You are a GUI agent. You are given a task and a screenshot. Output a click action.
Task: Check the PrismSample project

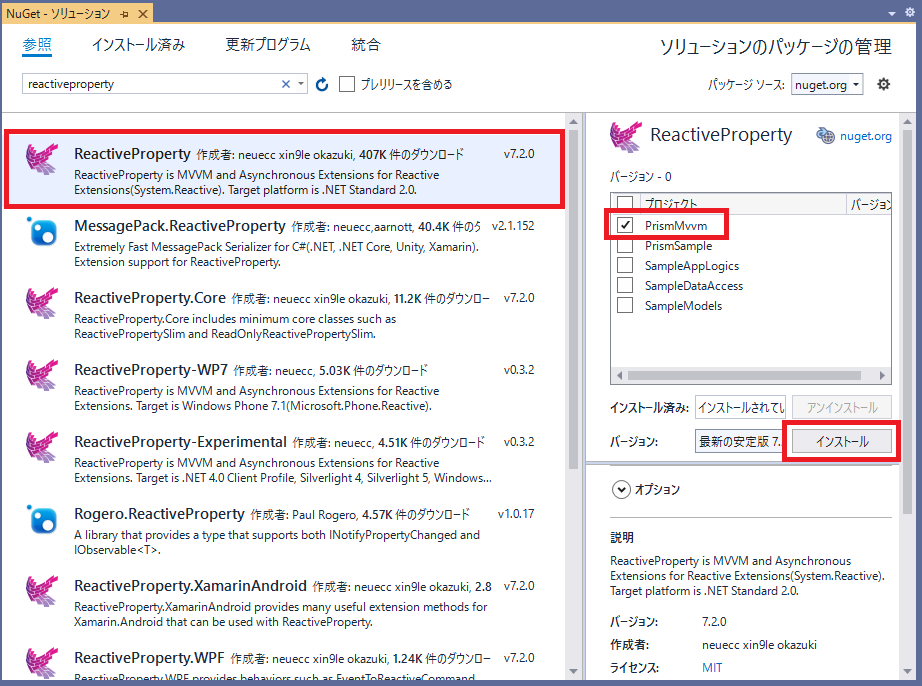coord(625,245)
